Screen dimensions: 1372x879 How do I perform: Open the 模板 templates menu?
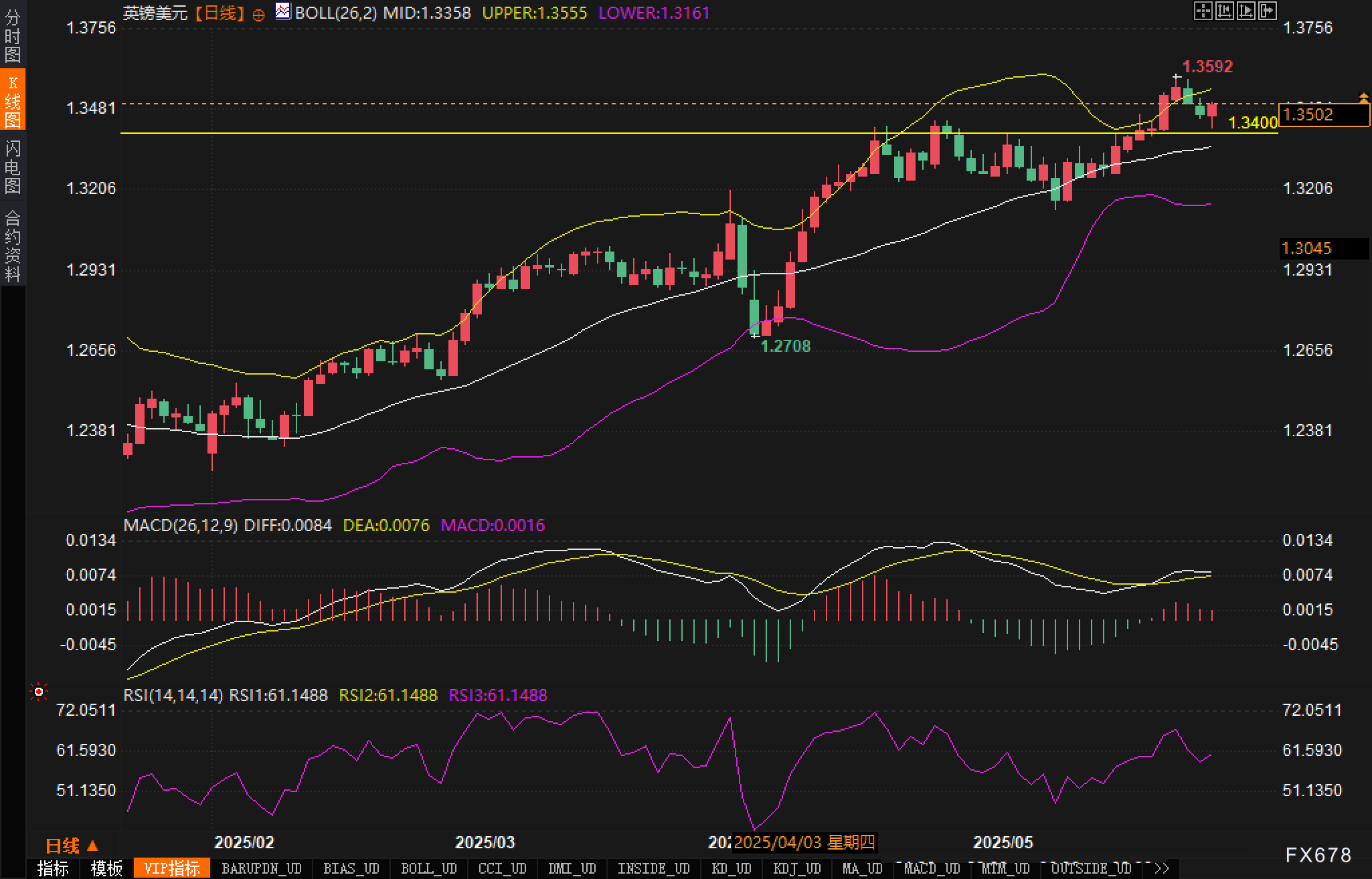[x=106, y=869]
